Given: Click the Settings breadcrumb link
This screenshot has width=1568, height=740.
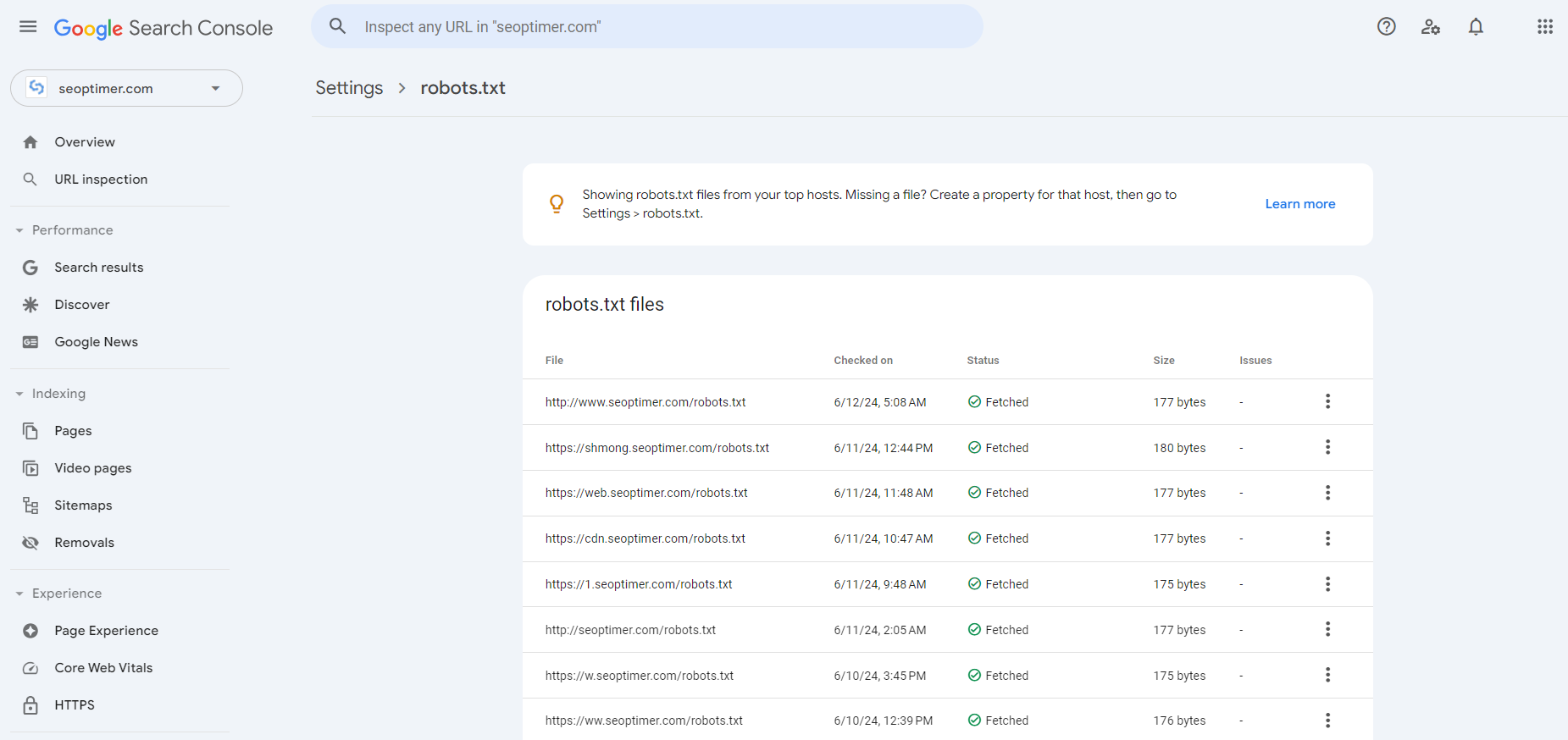Looking at the screenshot, I should click(349, 88).
